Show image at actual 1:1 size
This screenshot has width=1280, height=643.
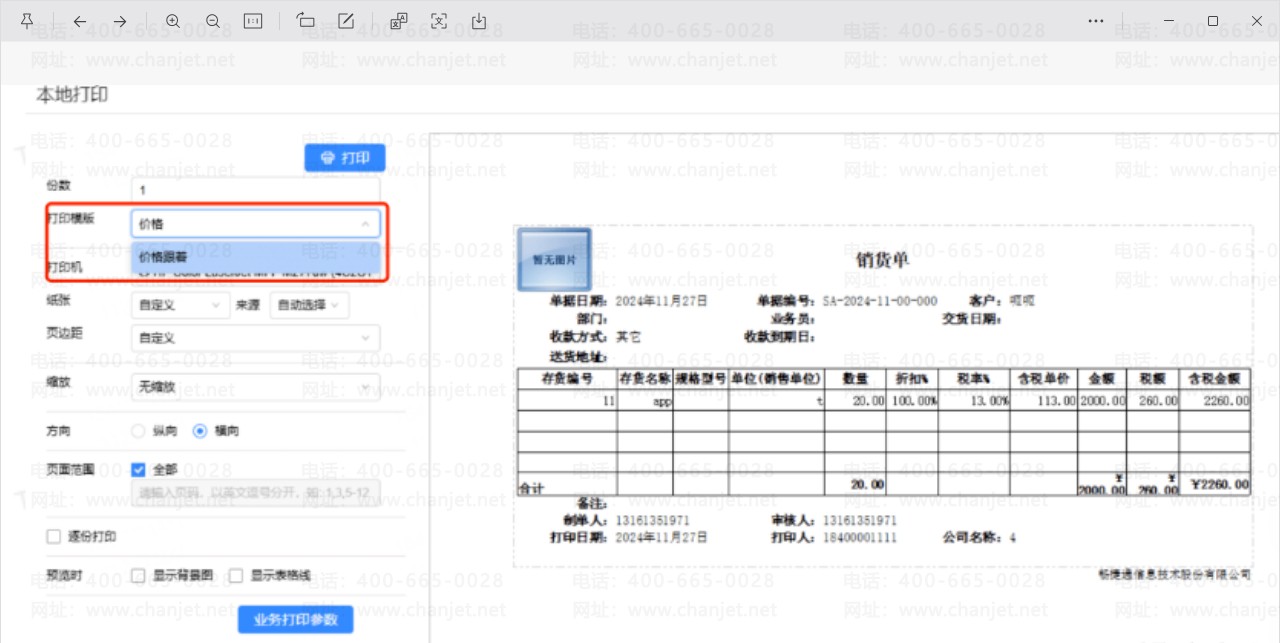coord(253,20)
